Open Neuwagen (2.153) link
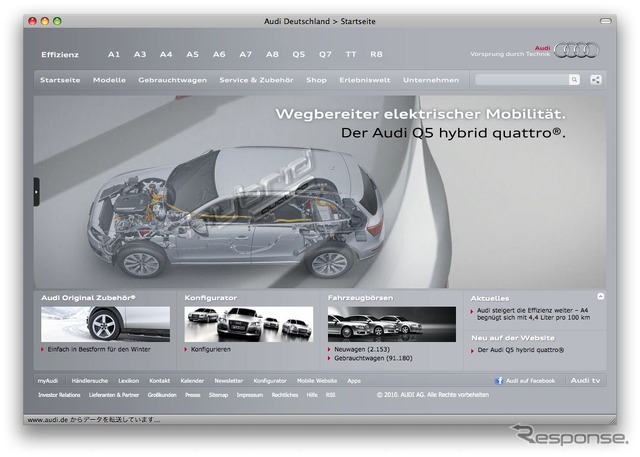The width and height of the screenshot is (640, 457). tap(362, 349)
